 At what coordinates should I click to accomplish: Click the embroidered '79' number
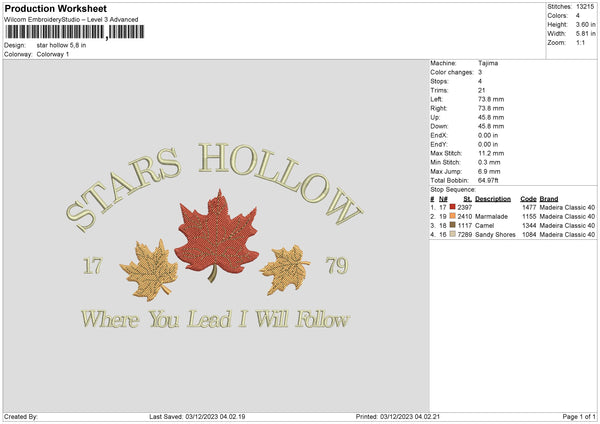click(337, 266)
